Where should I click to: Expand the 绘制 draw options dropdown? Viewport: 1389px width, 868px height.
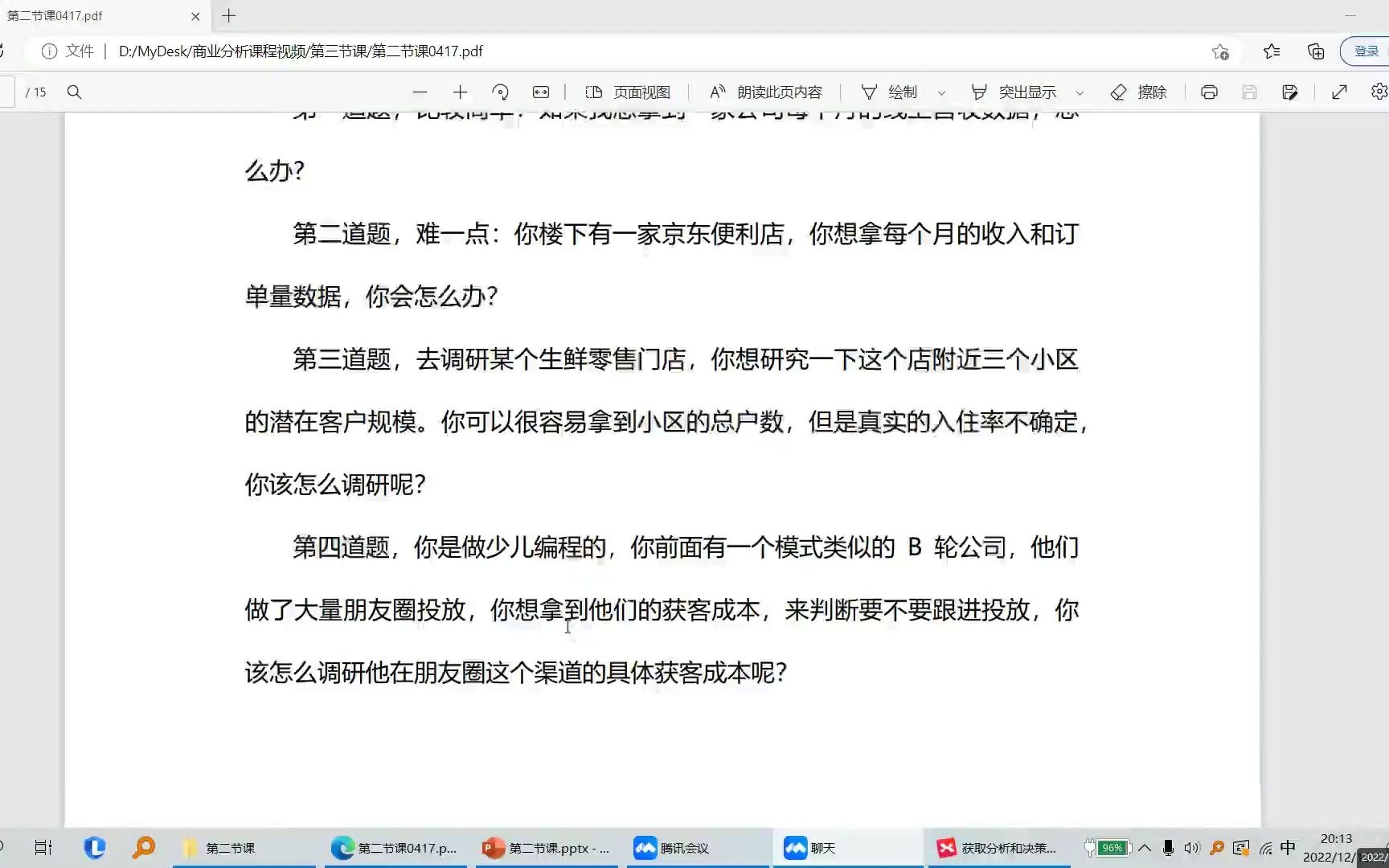[941, 93]
